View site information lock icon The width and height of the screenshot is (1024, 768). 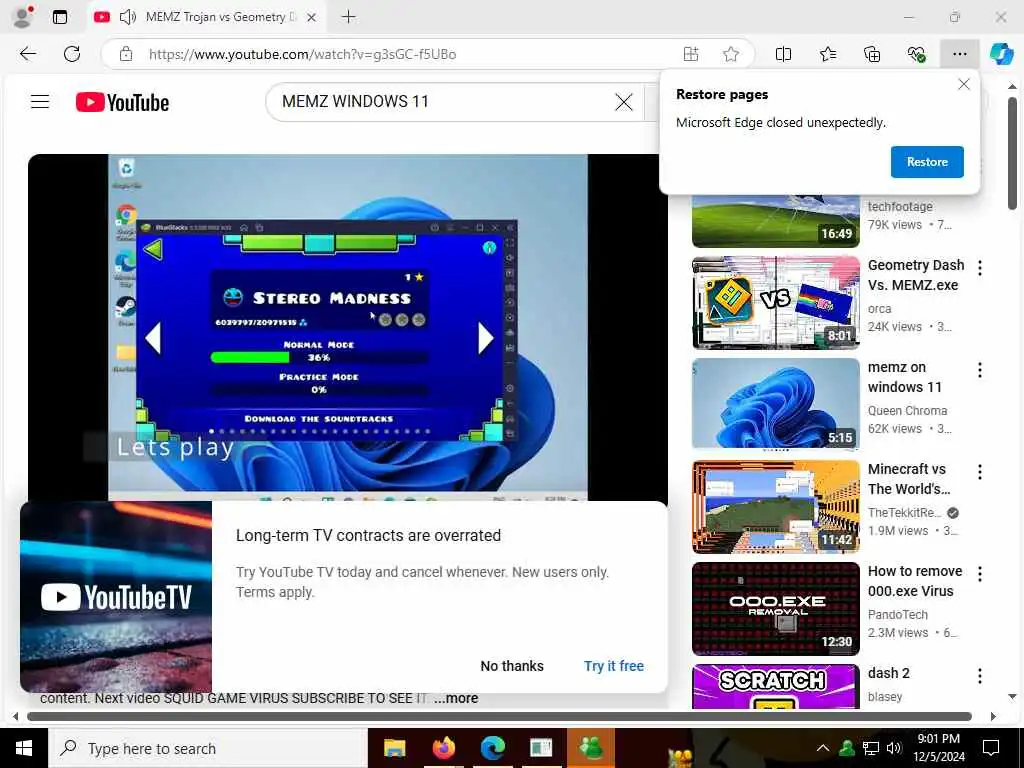[126, 54]
